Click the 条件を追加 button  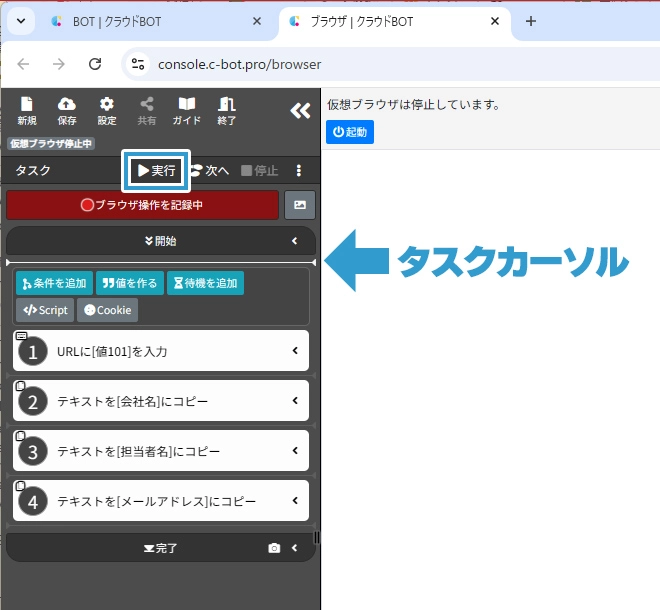[54, 283]
